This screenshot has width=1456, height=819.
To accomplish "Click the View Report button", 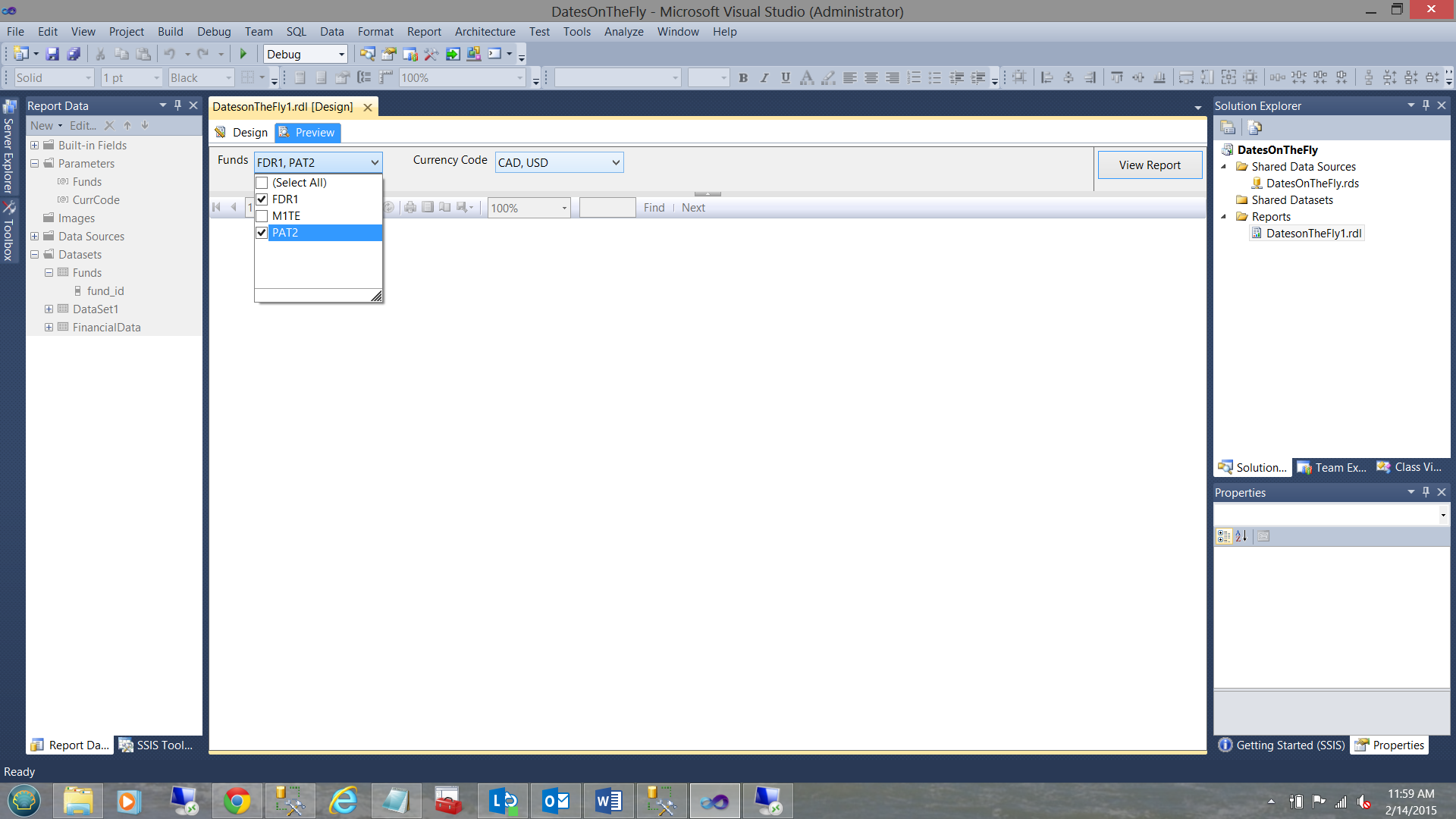I will [x=1149, y=165].
